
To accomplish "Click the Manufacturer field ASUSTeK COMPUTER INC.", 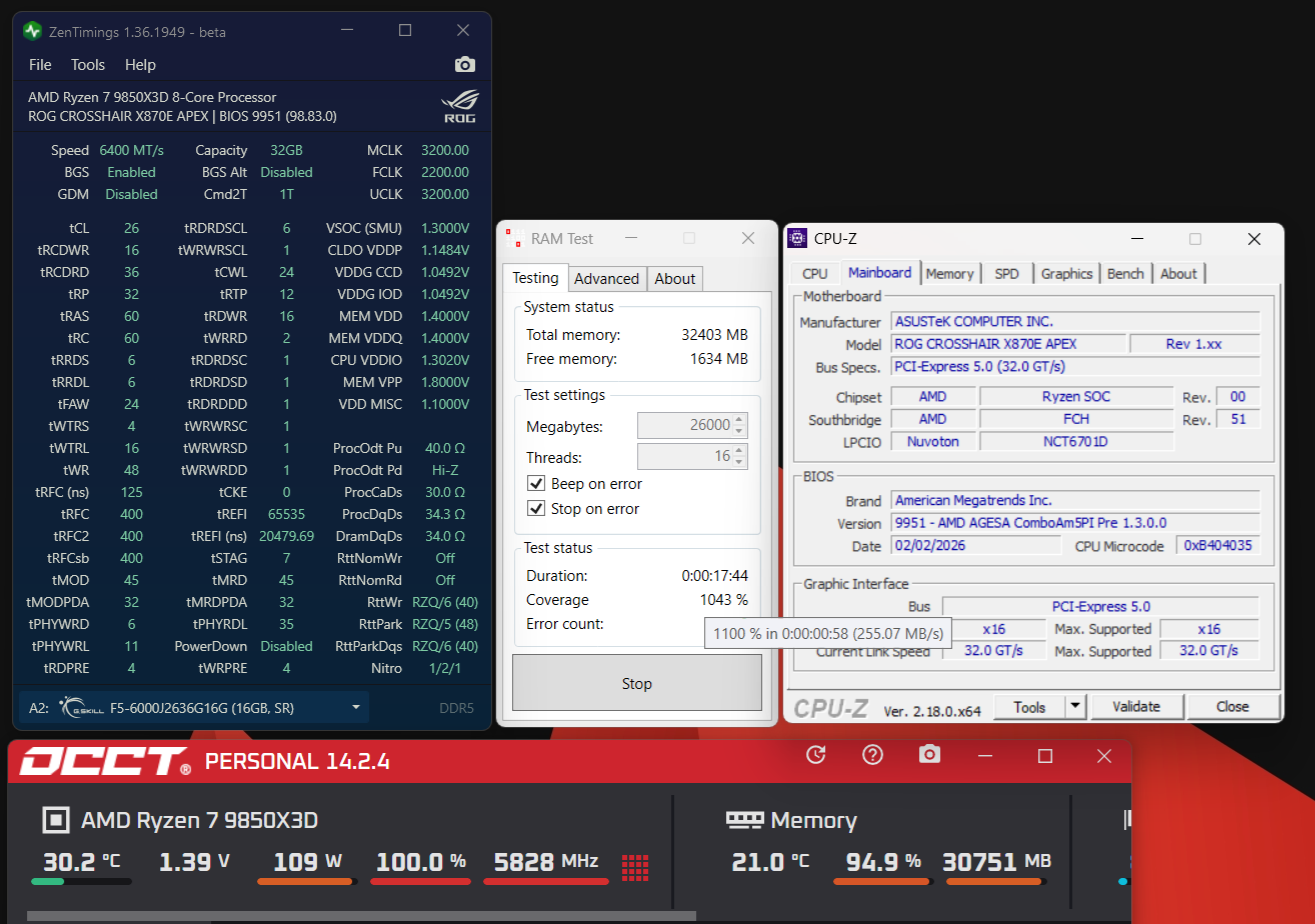I will (1075, 322).
